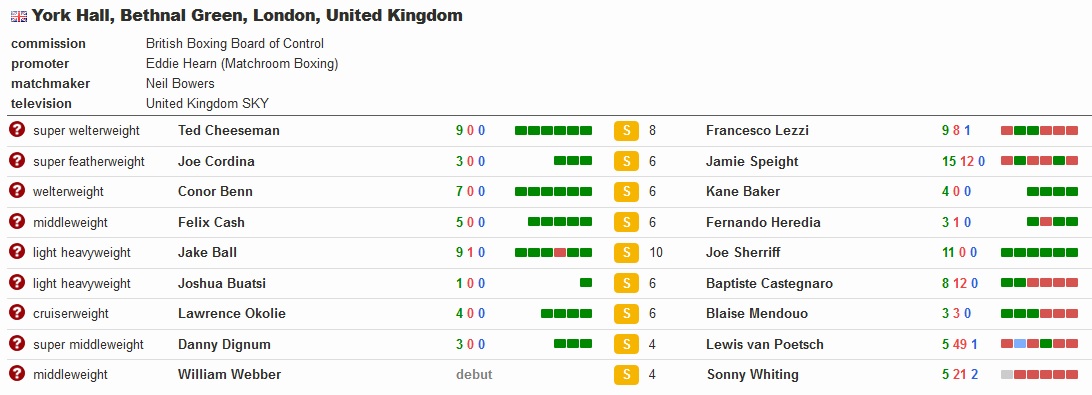
Task: Click the question mark icon on the Jake Ball row
Action: (x=17, y=251)
